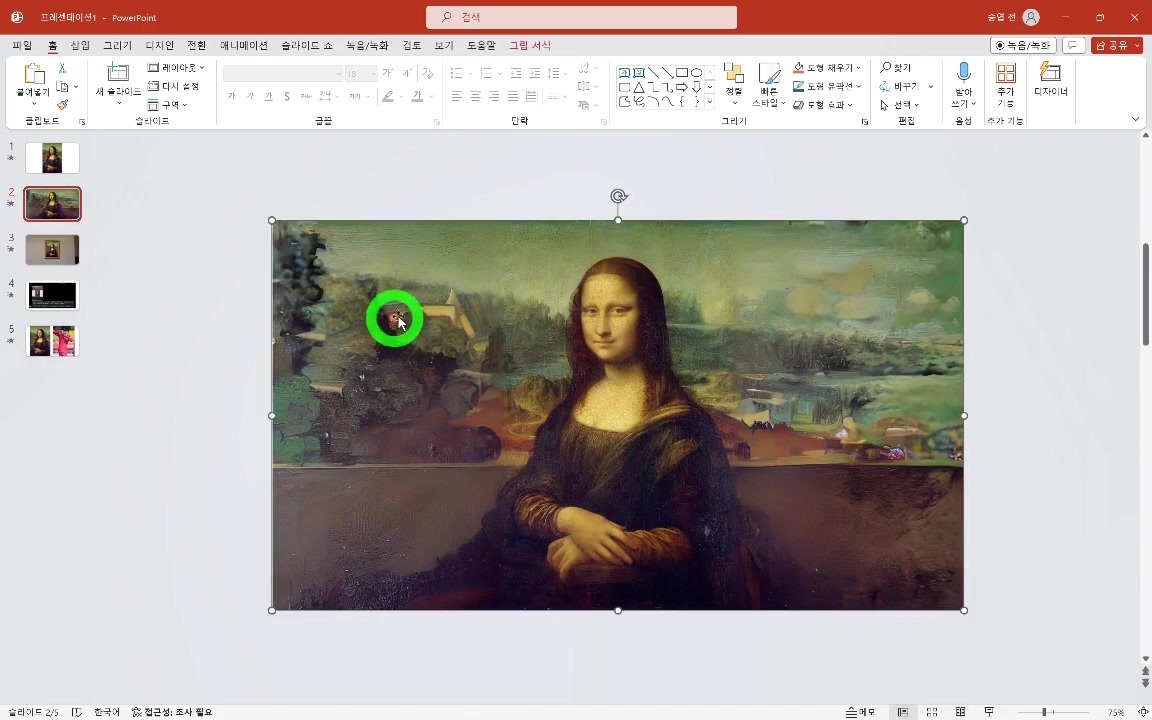1152x720 pixels.
Task: Open the 선택 select dropdown
Action: 899,105
